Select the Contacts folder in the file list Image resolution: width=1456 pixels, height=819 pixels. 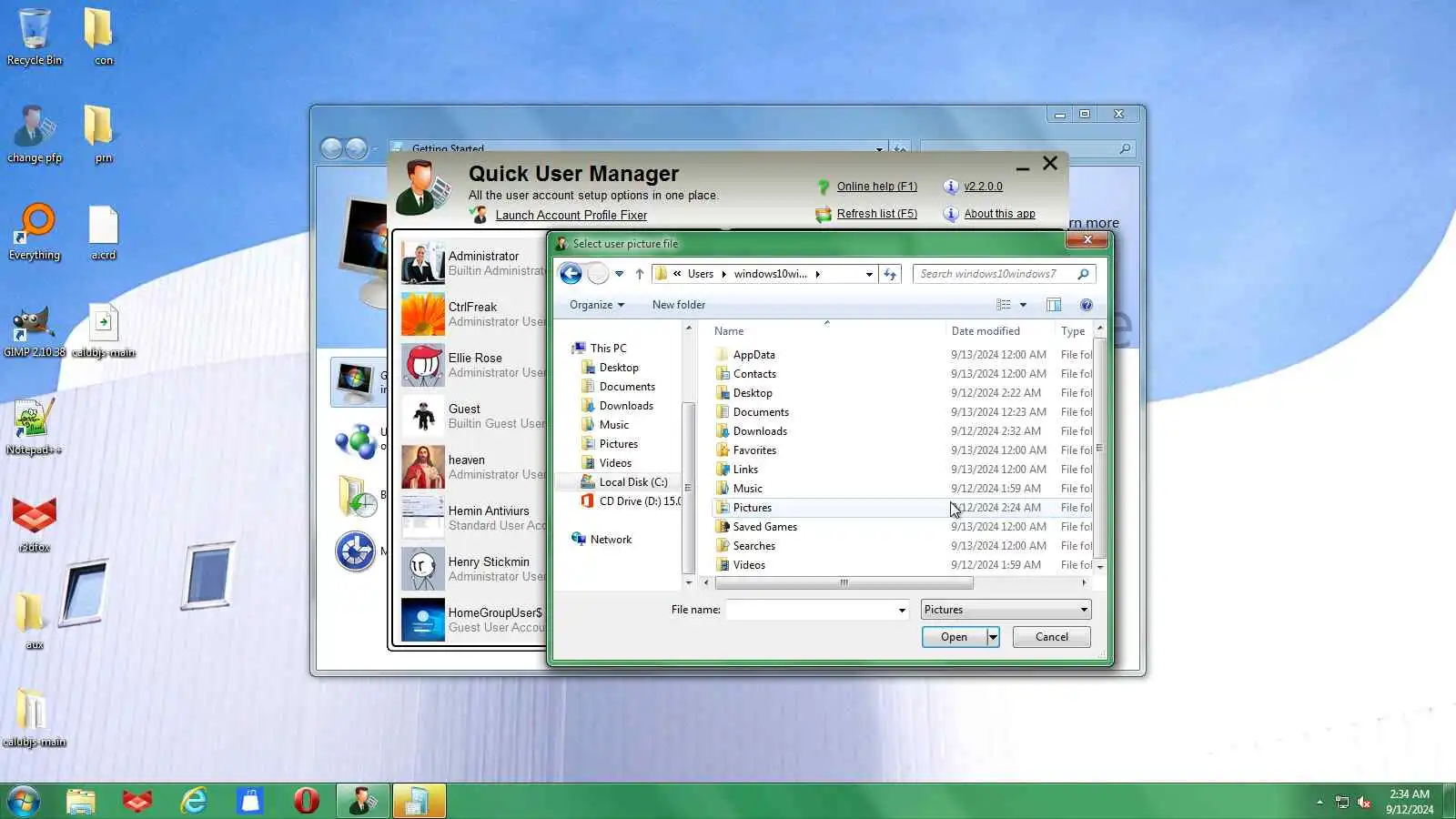click(754, 374)
